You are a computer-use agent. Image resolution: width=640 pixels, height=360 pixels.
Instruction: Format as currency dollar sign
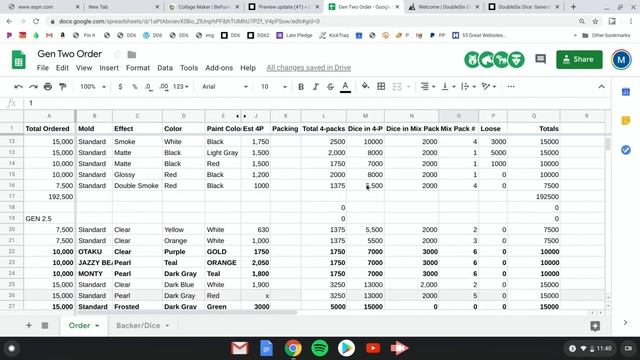pyautogui.click(x=120, y=87)
